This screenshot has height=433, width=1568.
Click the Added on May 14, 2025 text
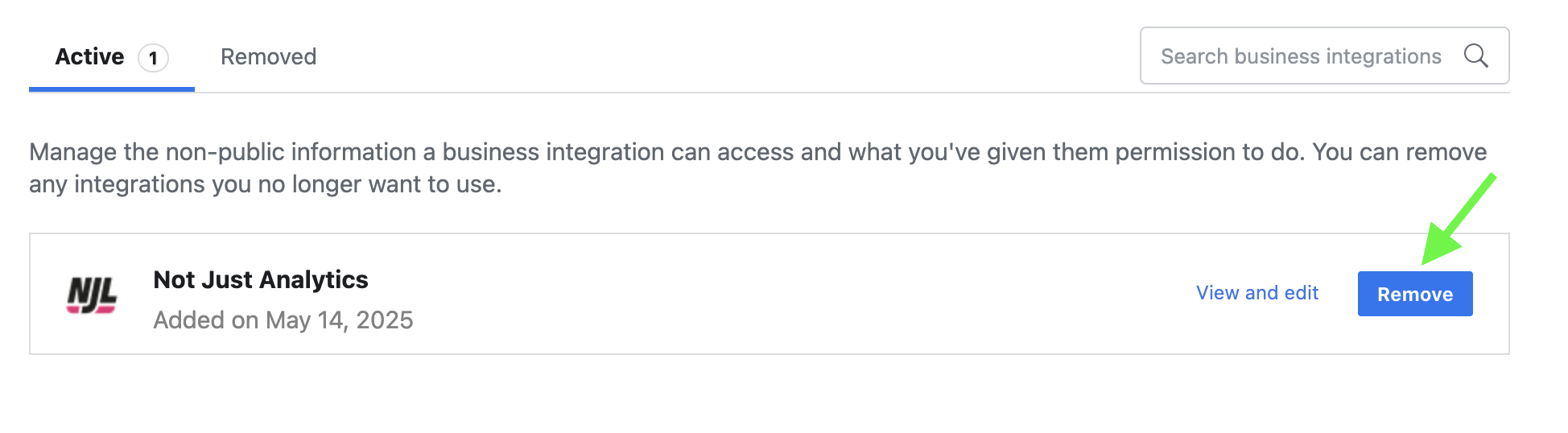(x=283, y=320)
